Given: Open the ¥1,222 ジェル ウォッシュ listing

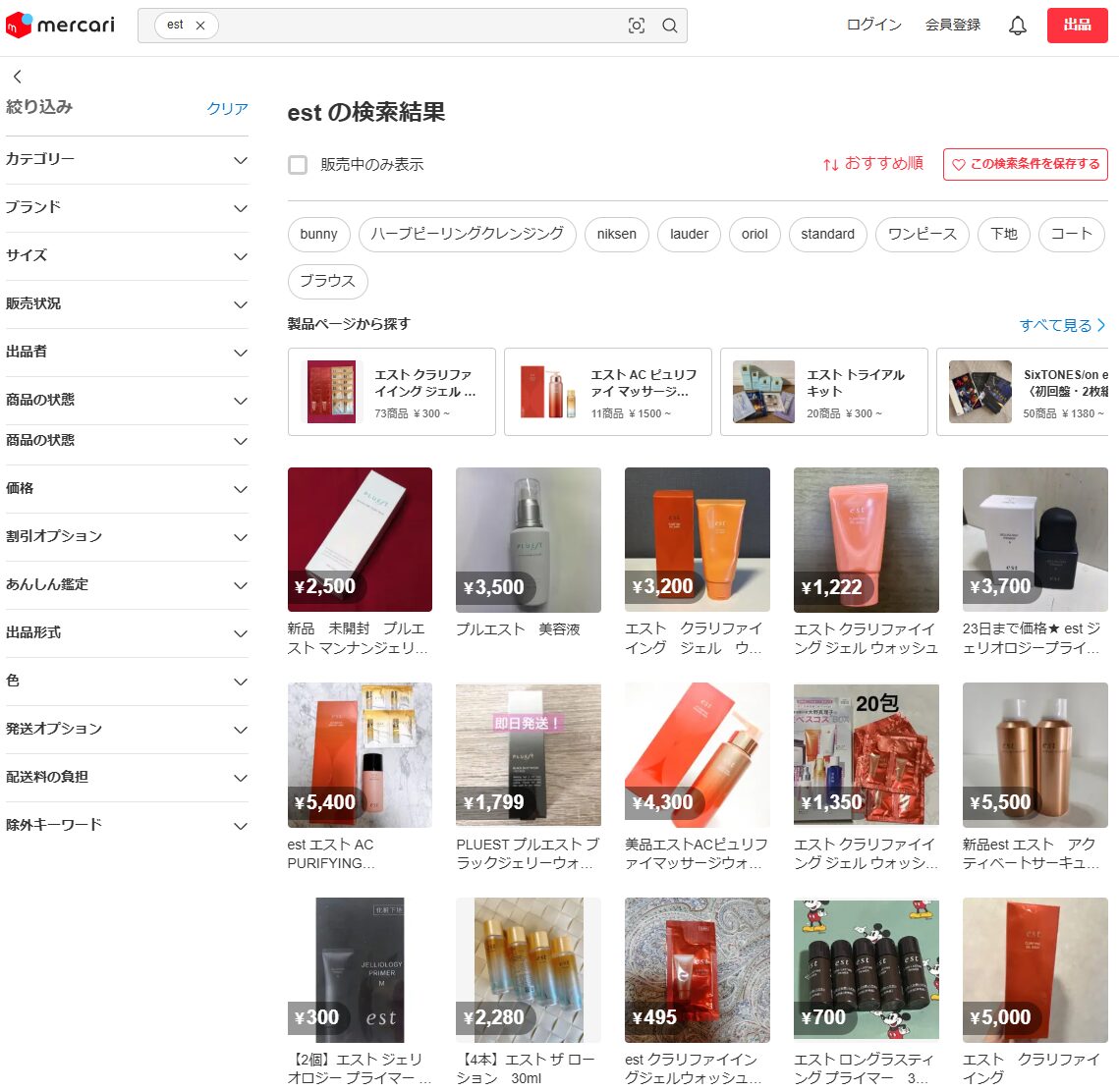Looking at the screenshot, I should tap(867, 540).
